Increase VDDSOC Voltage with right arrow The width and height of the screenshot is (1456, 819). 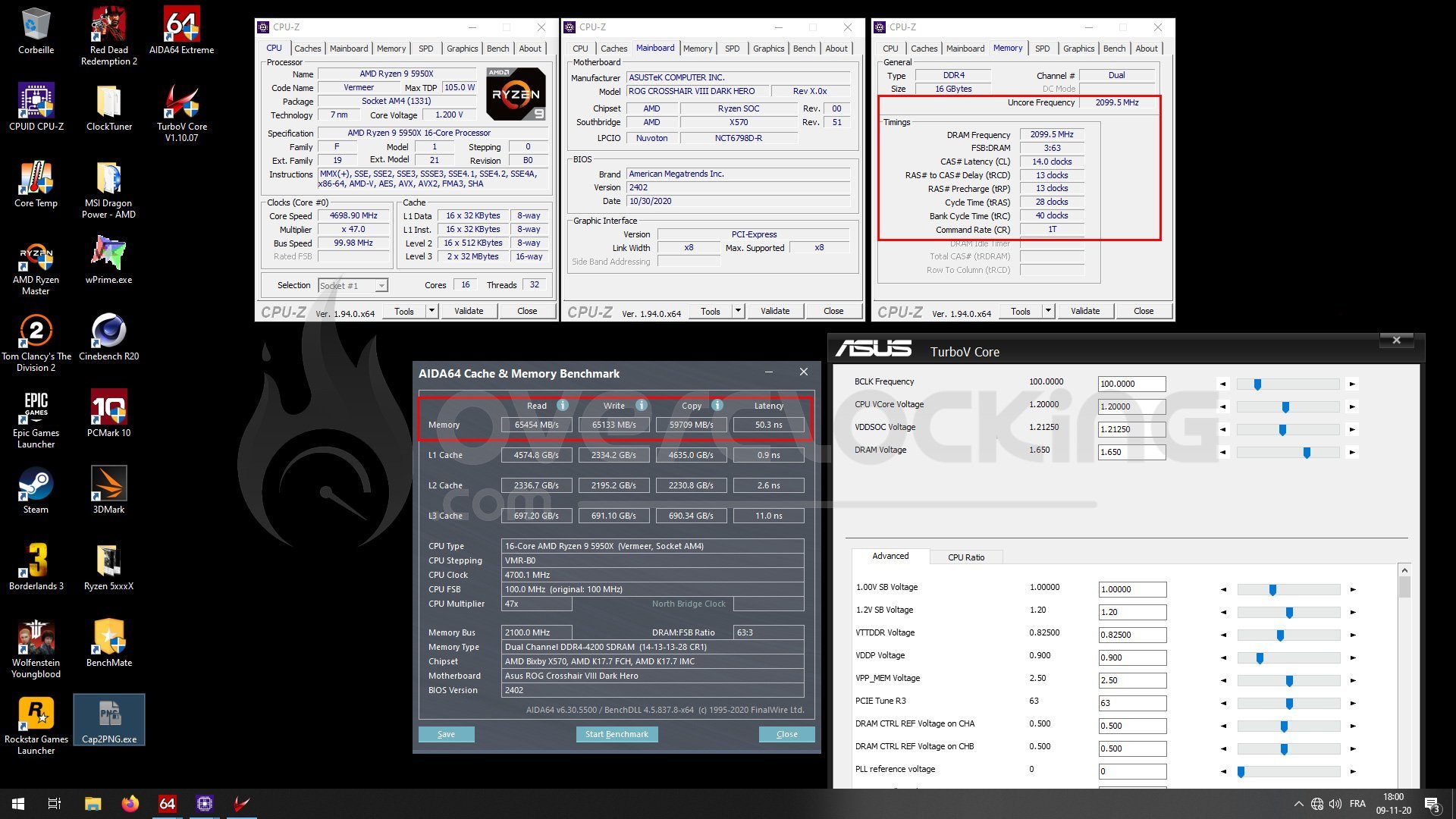[1351, 430]
